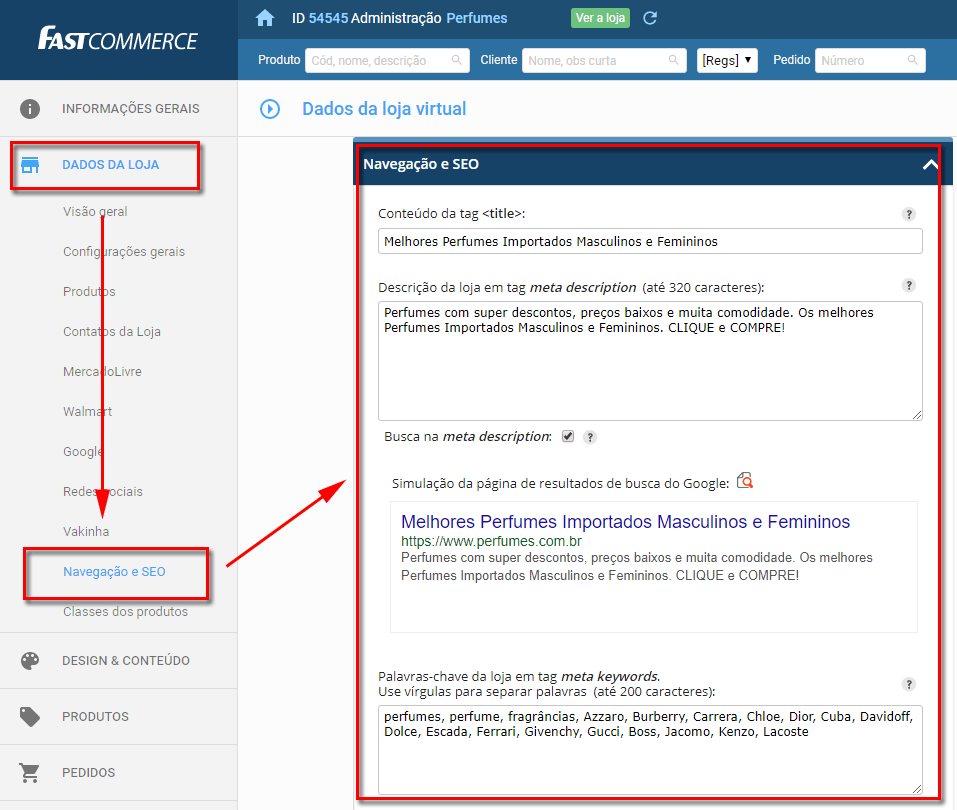Toggle the Busca na meta description checkbox
957x810 pixels.
(x=568, y=436)
